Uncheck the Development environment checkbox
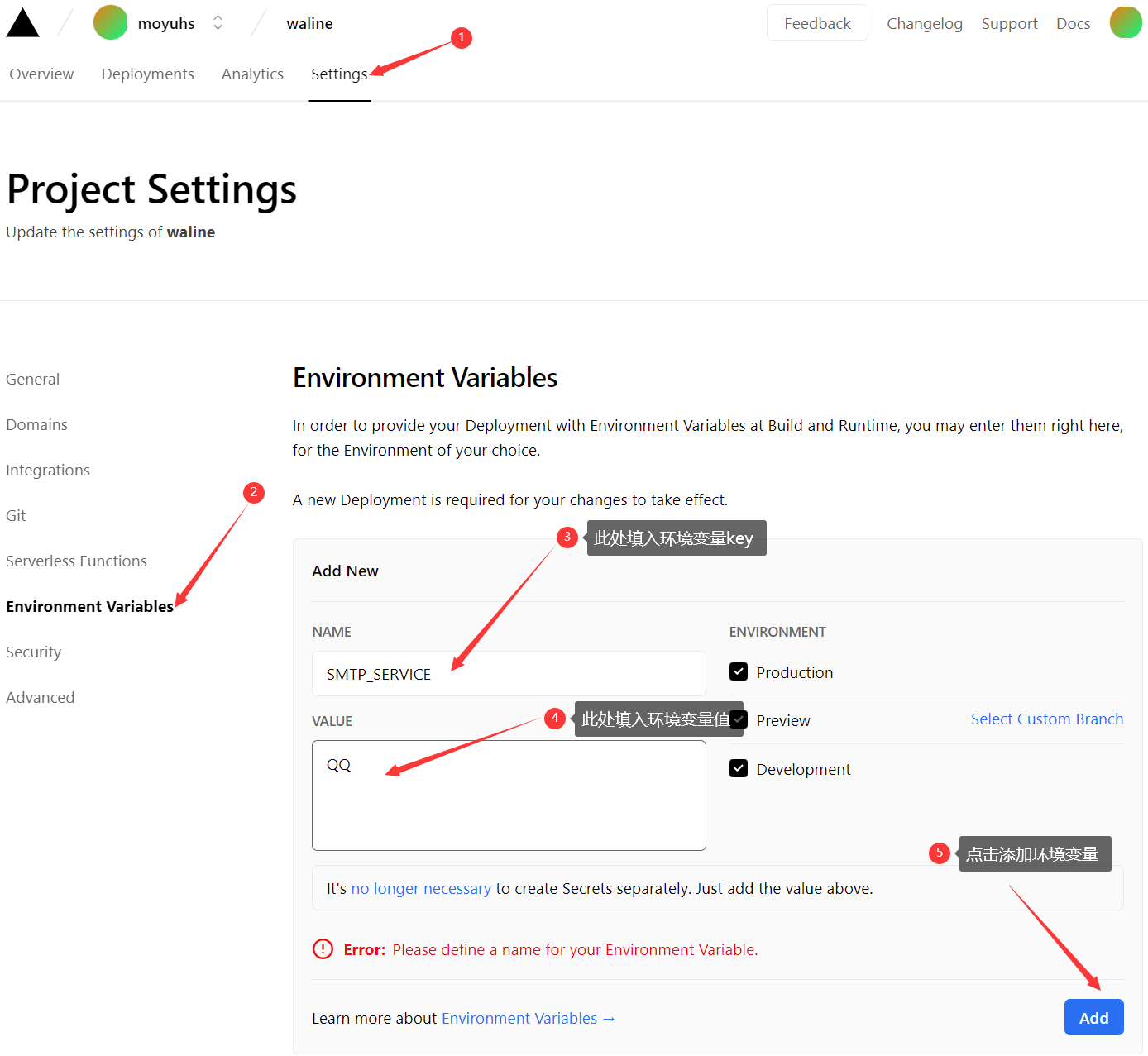 point(739,769)
